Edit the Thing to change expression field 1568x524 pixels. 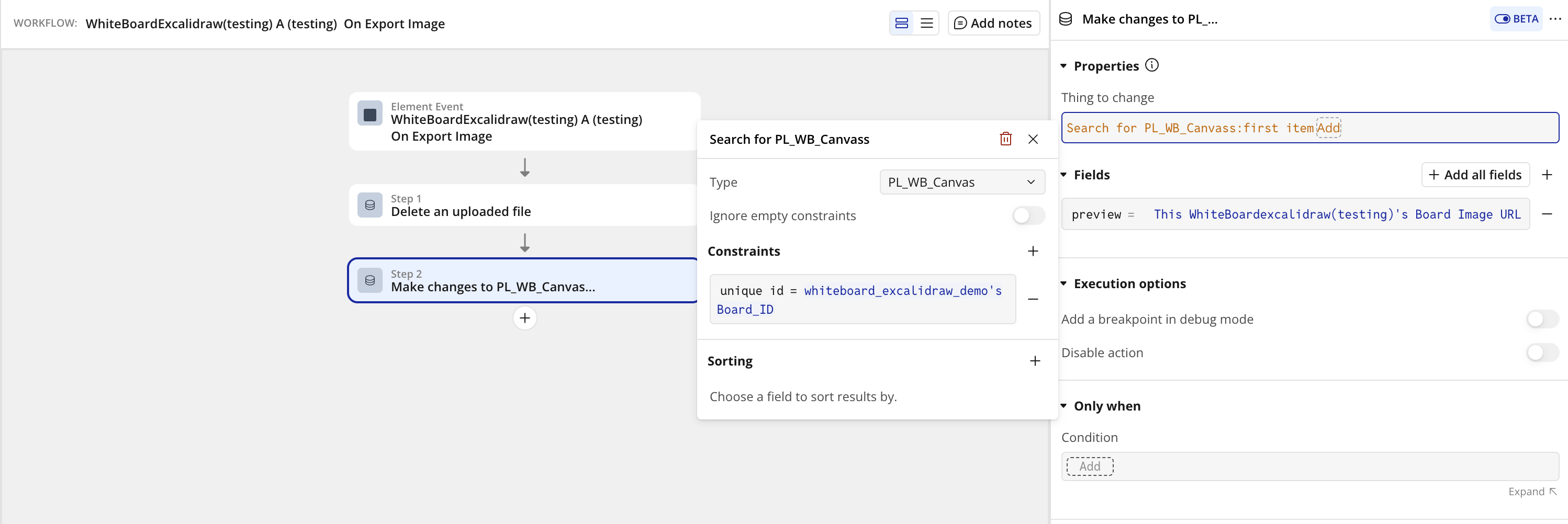[x=1310, y=128]
